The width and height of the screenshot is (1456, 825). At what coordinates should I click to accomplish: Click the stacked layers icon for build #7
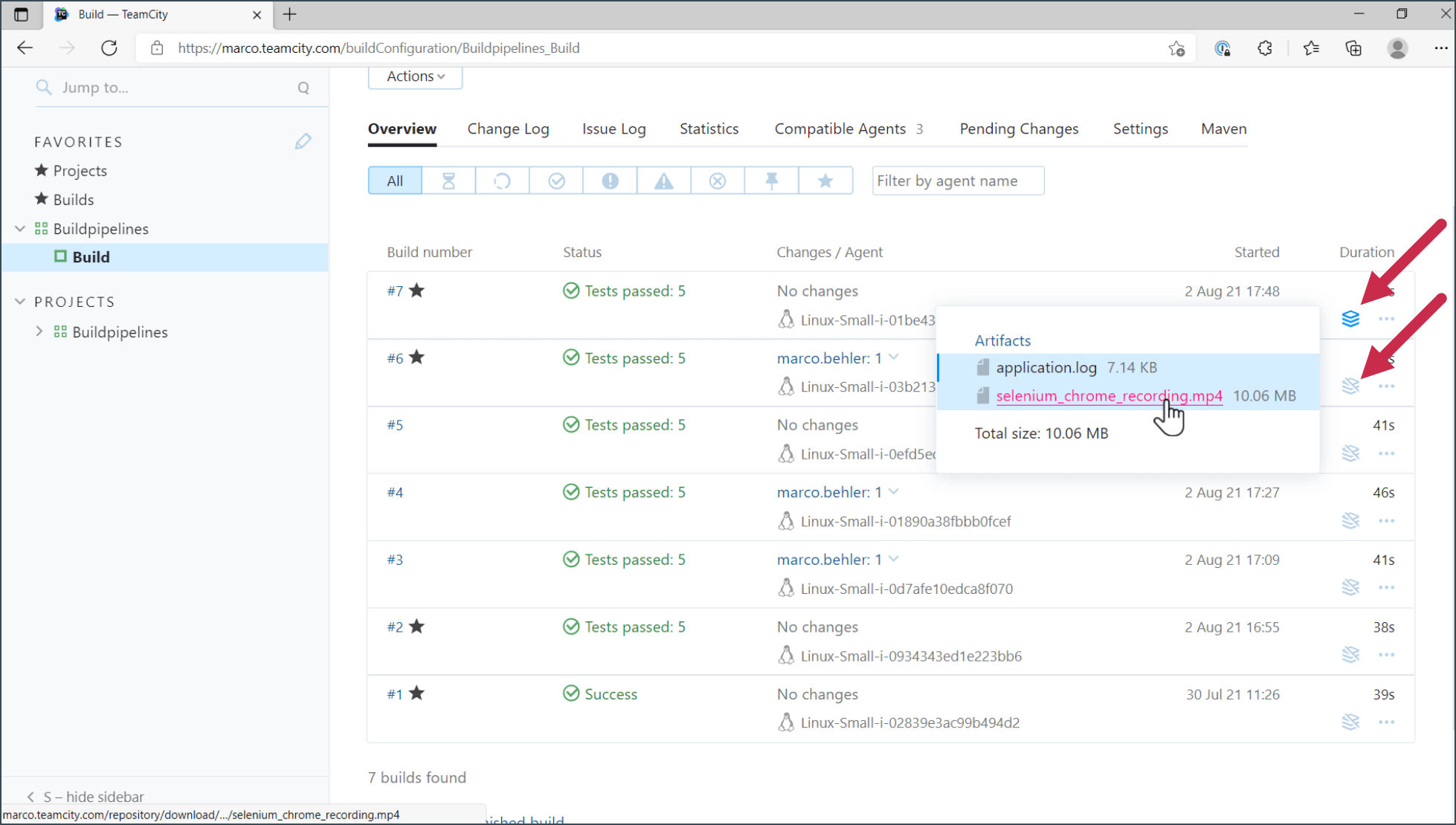point(1350,319)
